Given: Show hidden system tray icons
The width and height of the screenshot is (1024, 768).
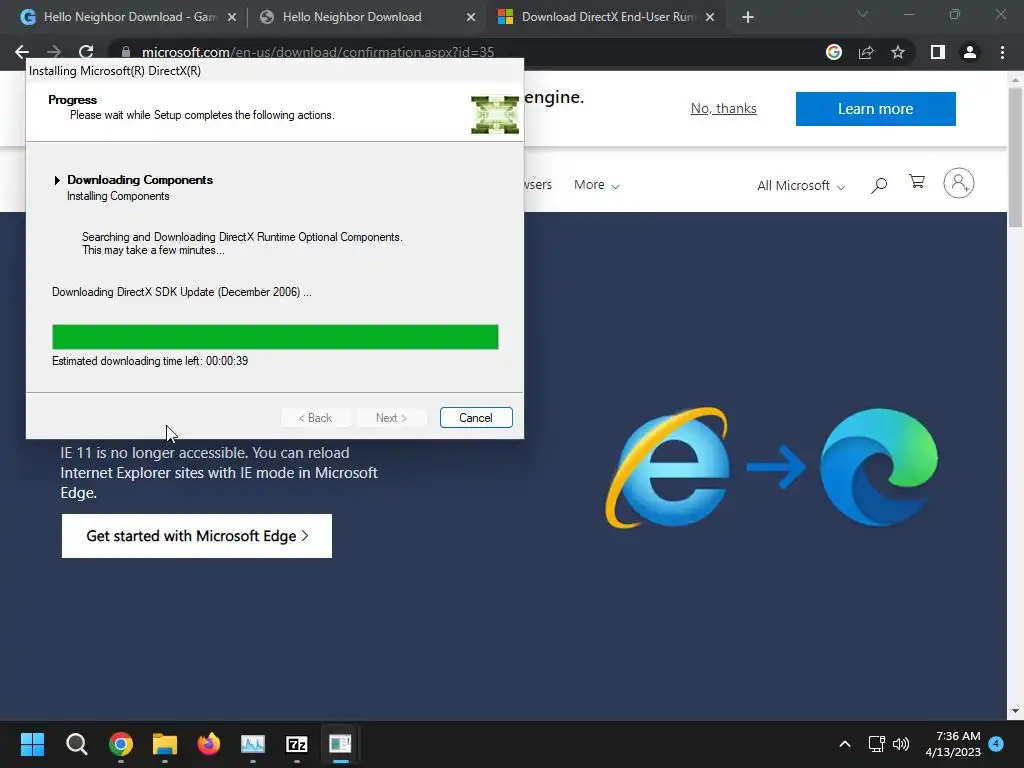Looking at the screenshot, I should point(844,744).
